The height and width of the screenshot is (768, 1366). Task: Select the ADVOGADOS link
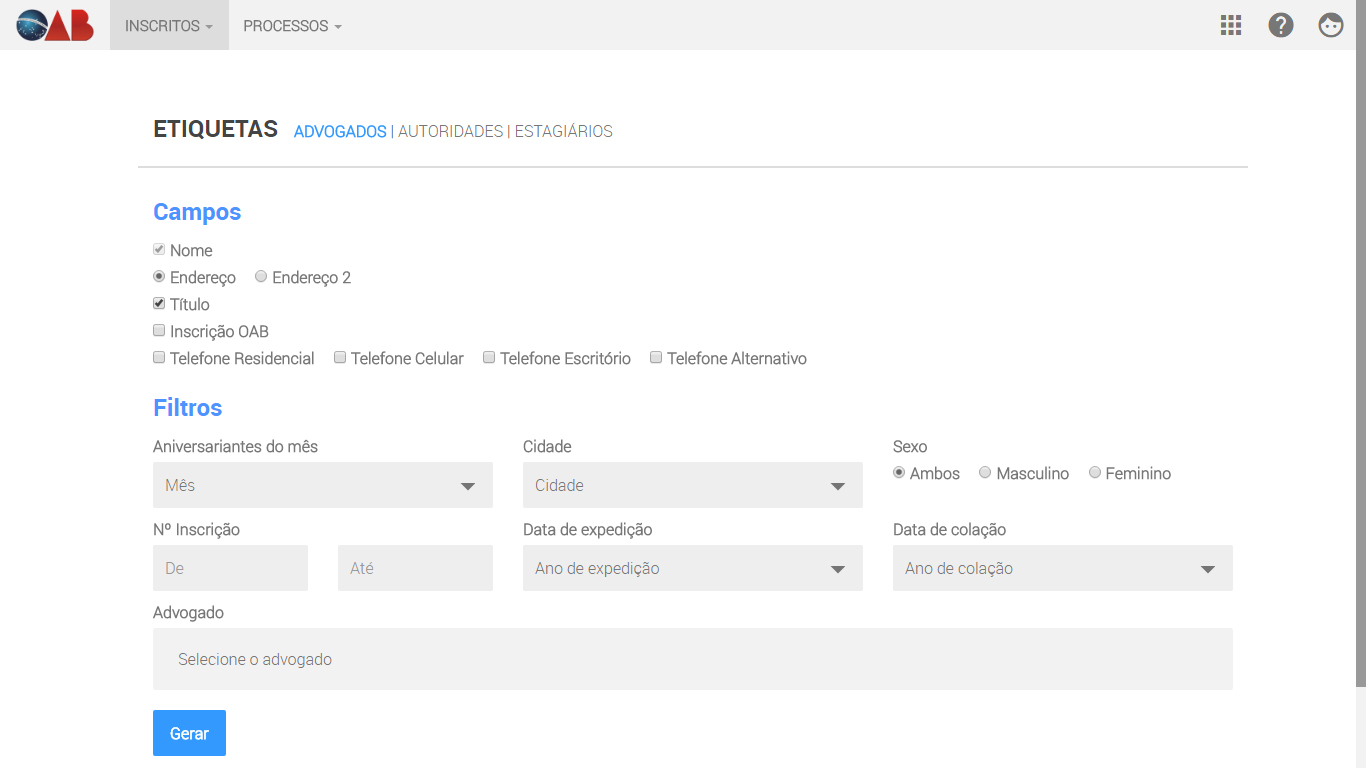[x=340, y=131]
